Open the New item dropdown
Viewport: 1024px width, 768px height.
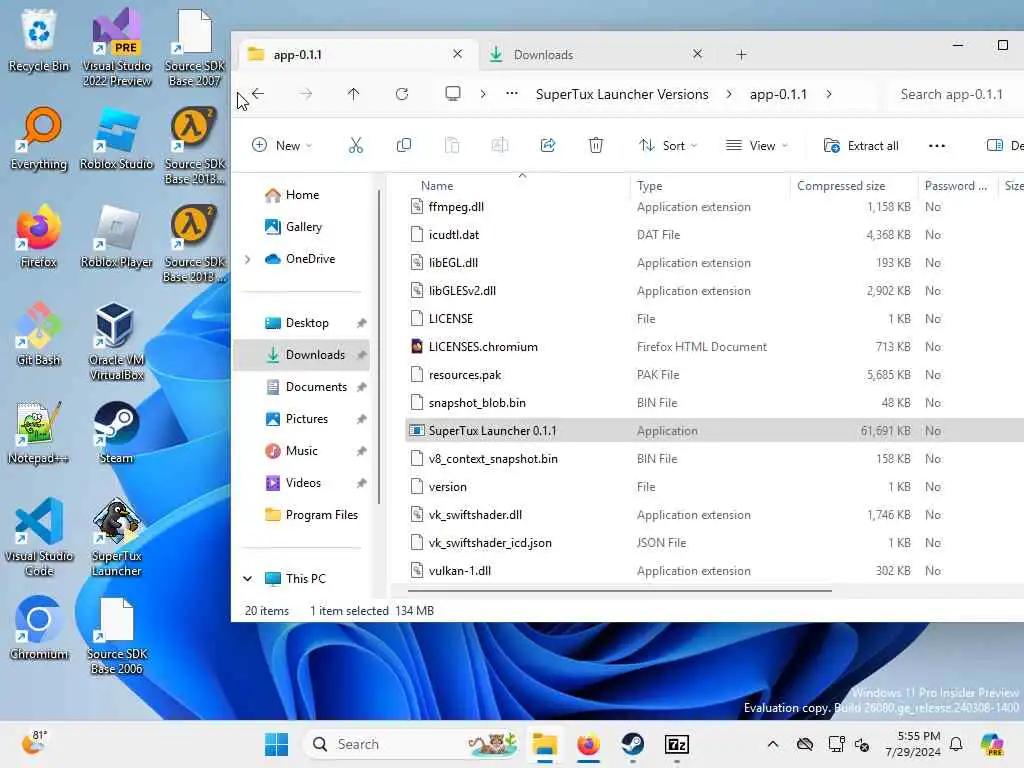point(282,146)
